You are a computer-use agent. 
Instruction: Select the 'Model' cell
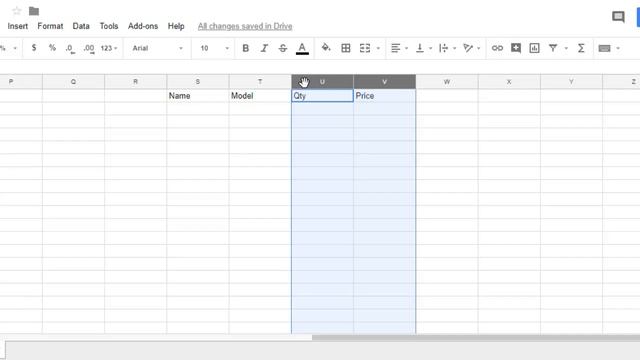pos(260,96)
